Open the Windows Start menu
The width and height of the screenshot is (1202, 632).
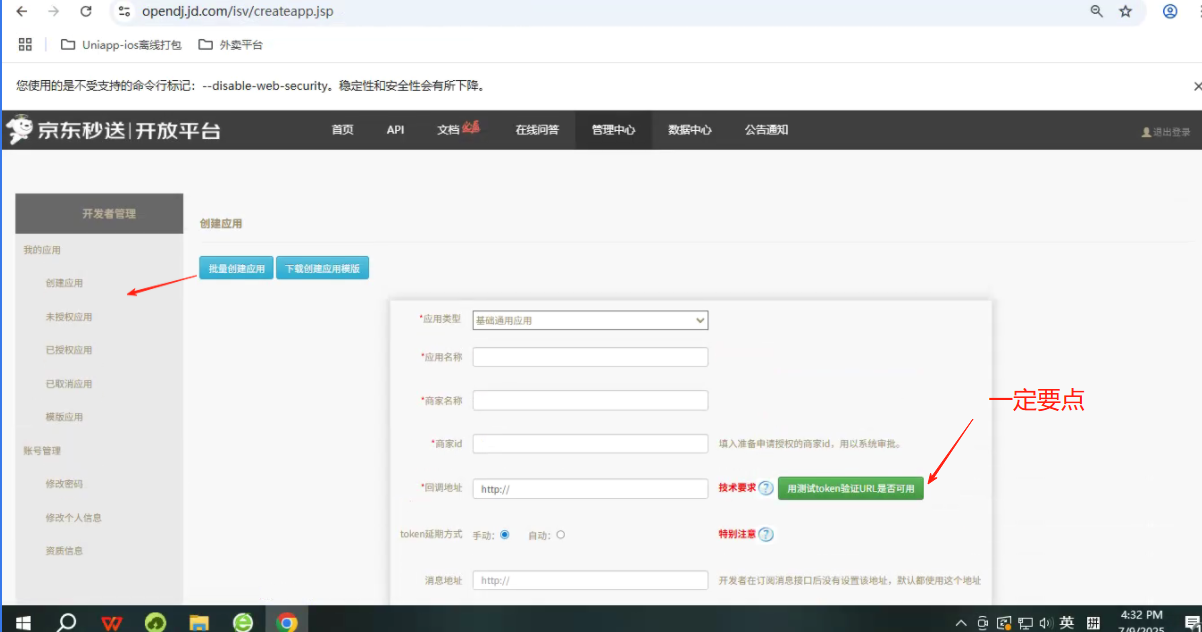click(x=23, y=622)
